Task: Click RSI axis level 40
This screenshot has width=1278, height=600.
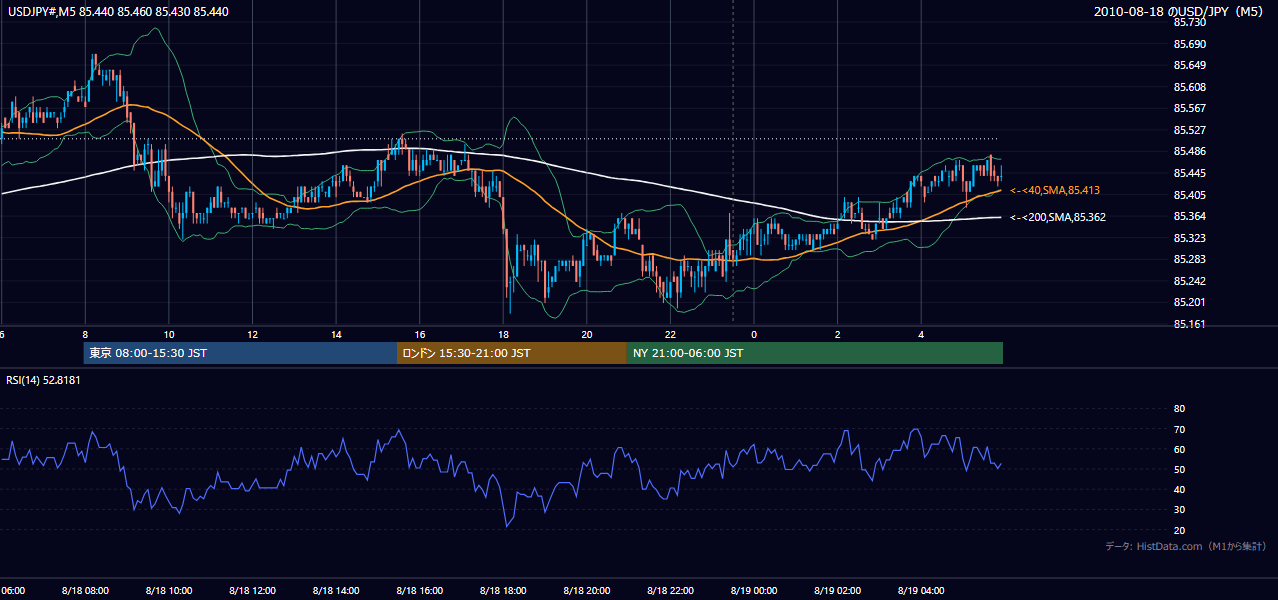Action: click(1179, 489)
